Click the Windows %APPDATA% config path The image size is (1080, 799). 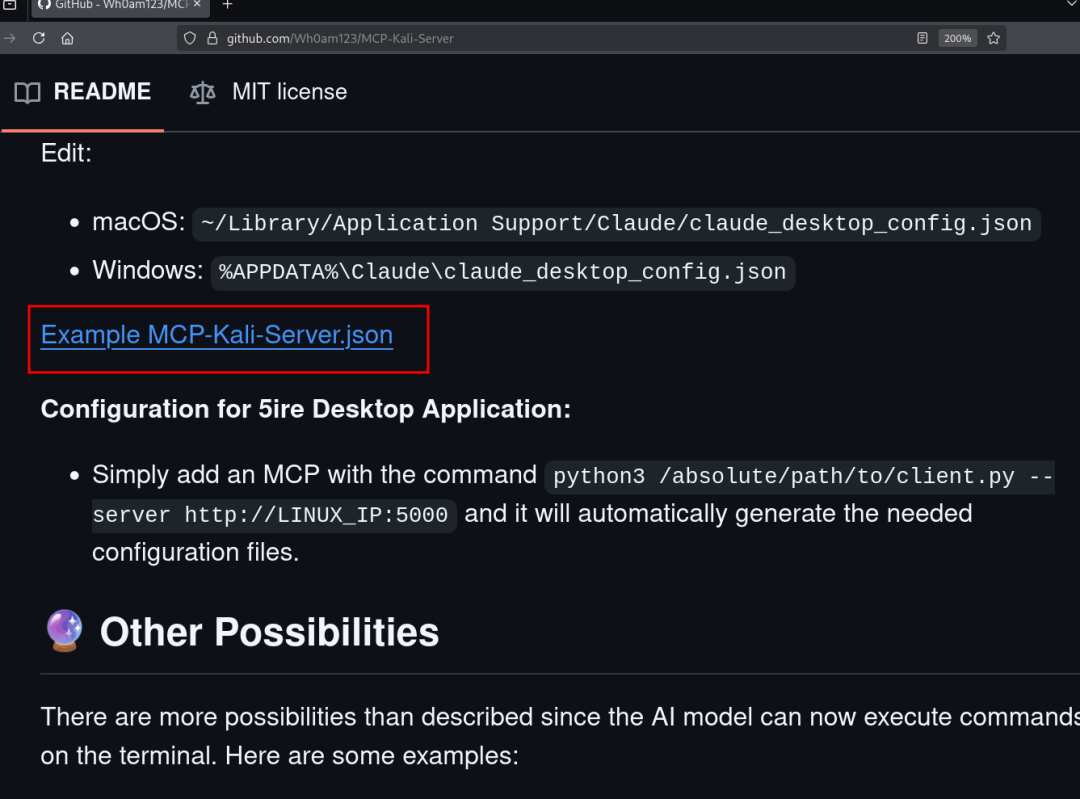tap(503, 273)
